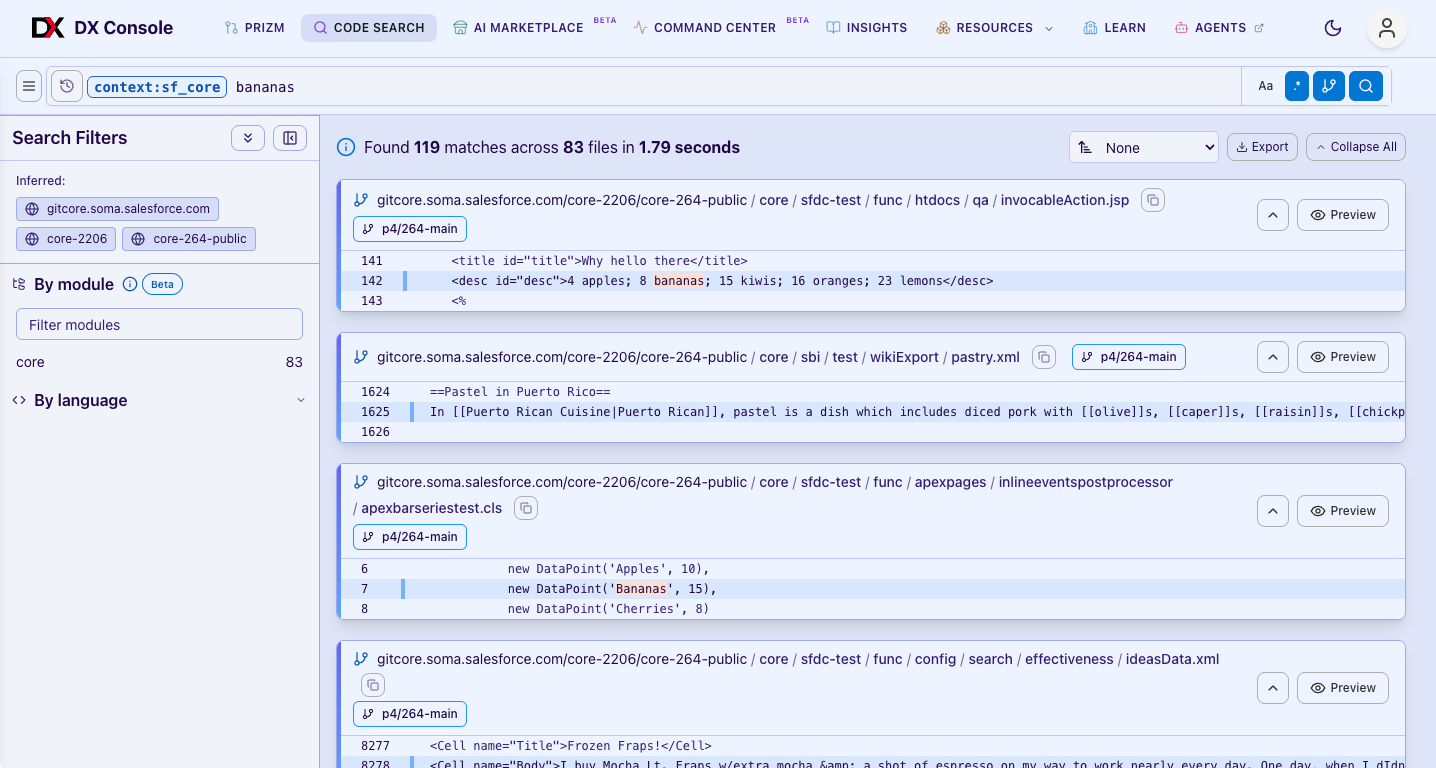Open INSIGHTS tab
This screenshot has width=1436, height=768.
click(867, 28)
